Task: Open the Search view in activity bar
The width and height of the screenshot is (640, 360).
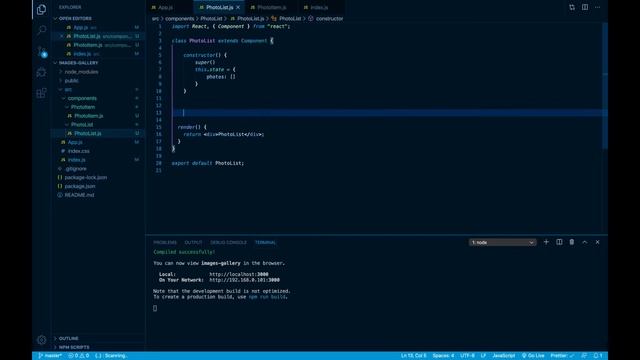Action: [x=41, y=30]
